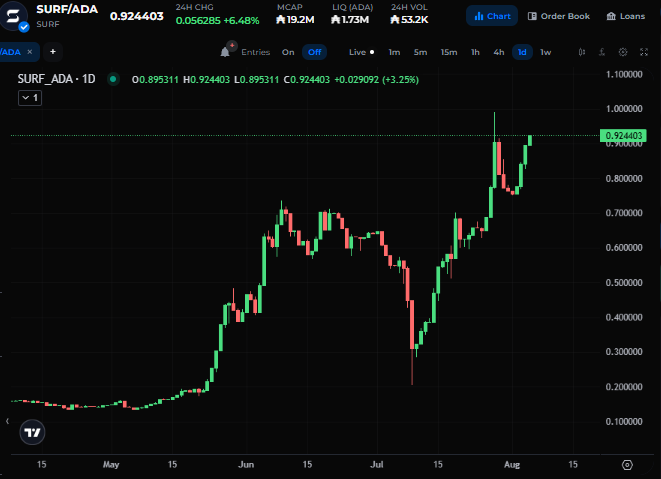661x479 pixels.
Task: Click the Jun date axis label
Action: click(246, 464)
